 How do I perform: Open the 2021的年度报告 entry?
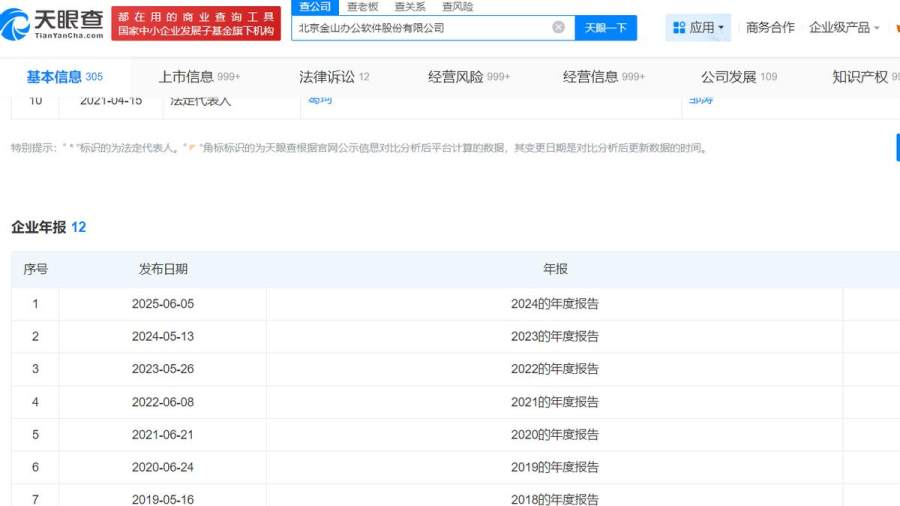pos(554,402)
